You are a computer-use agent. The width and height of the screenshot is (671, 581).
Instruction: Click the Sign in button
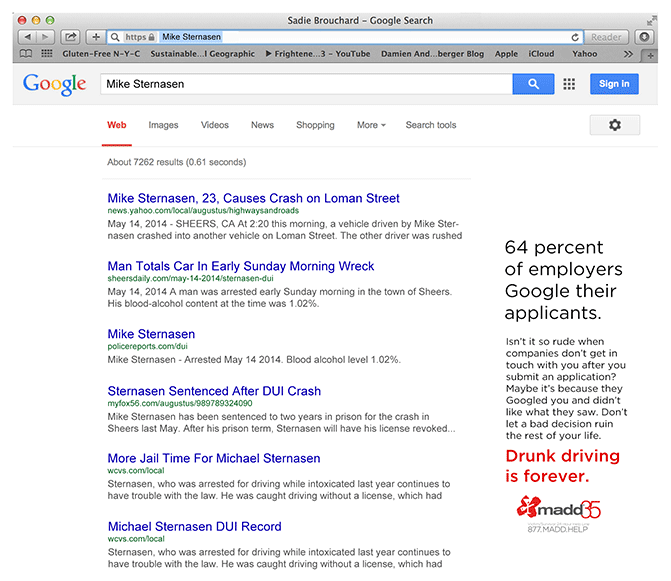[x=614, y=84]
